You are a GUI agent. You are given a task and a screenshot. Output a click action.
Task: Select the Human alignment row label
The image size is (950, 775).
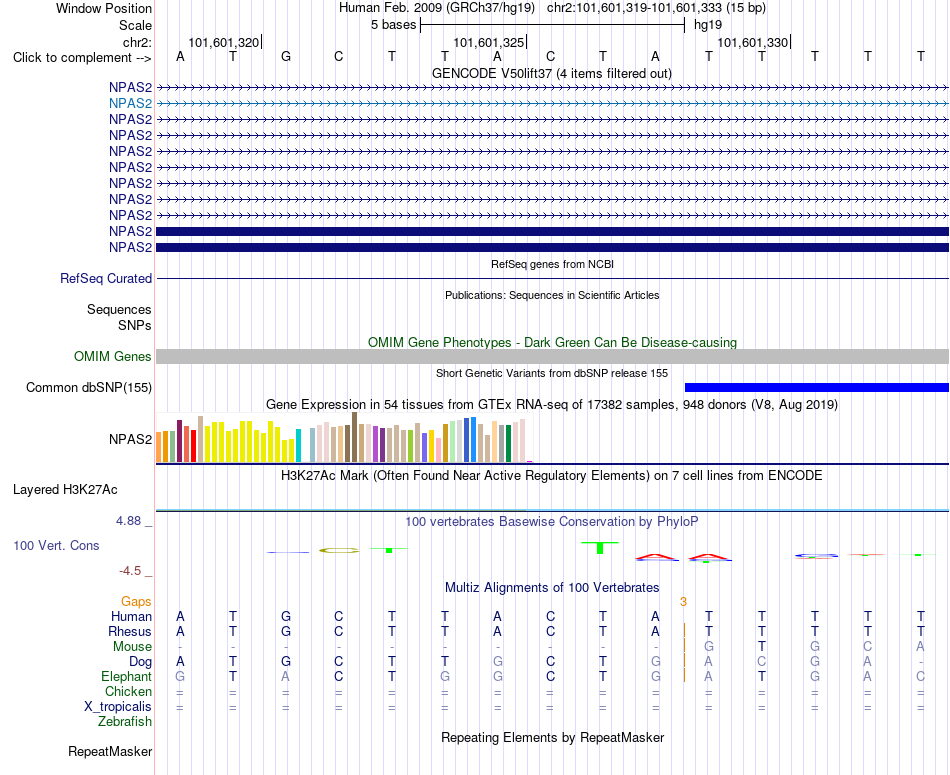tap(131, 617)
